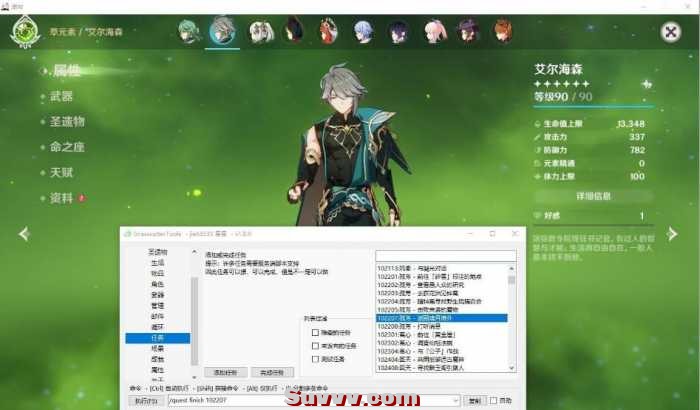Click the category list scroll-down arrow
Screen dimensions: 700x410
(x=194, y=377)
